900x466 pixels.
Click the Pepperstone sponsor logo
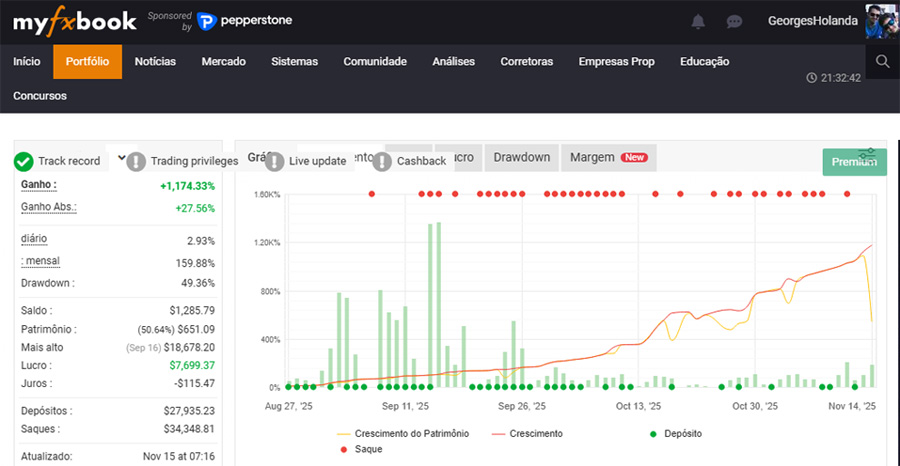244,21
